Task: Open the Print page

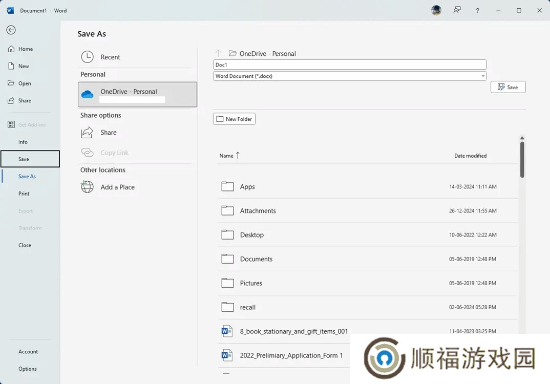Action: click(24, 194)
